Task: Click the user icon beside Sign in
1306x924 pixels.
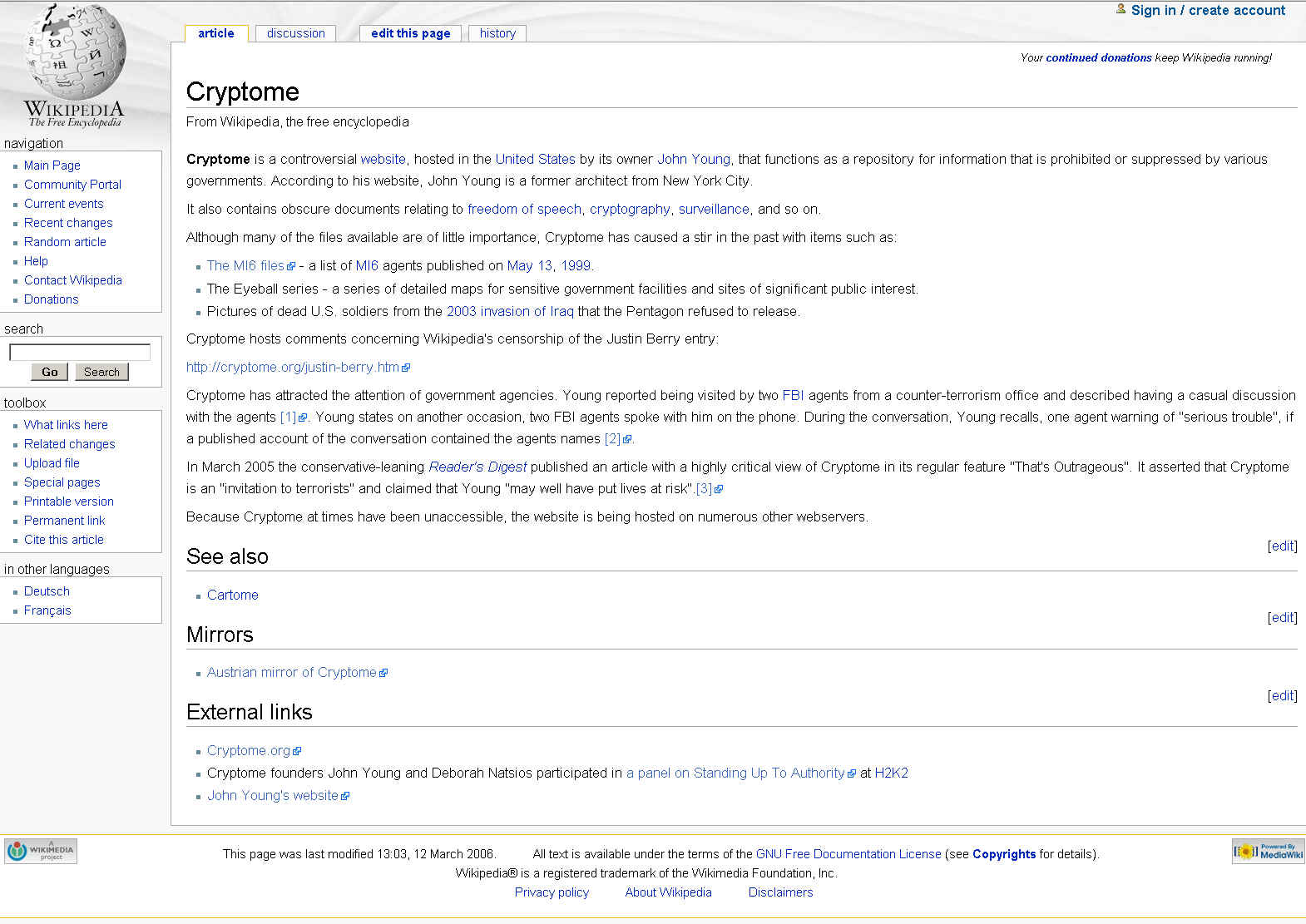Action: click(x=1120, y=9)
